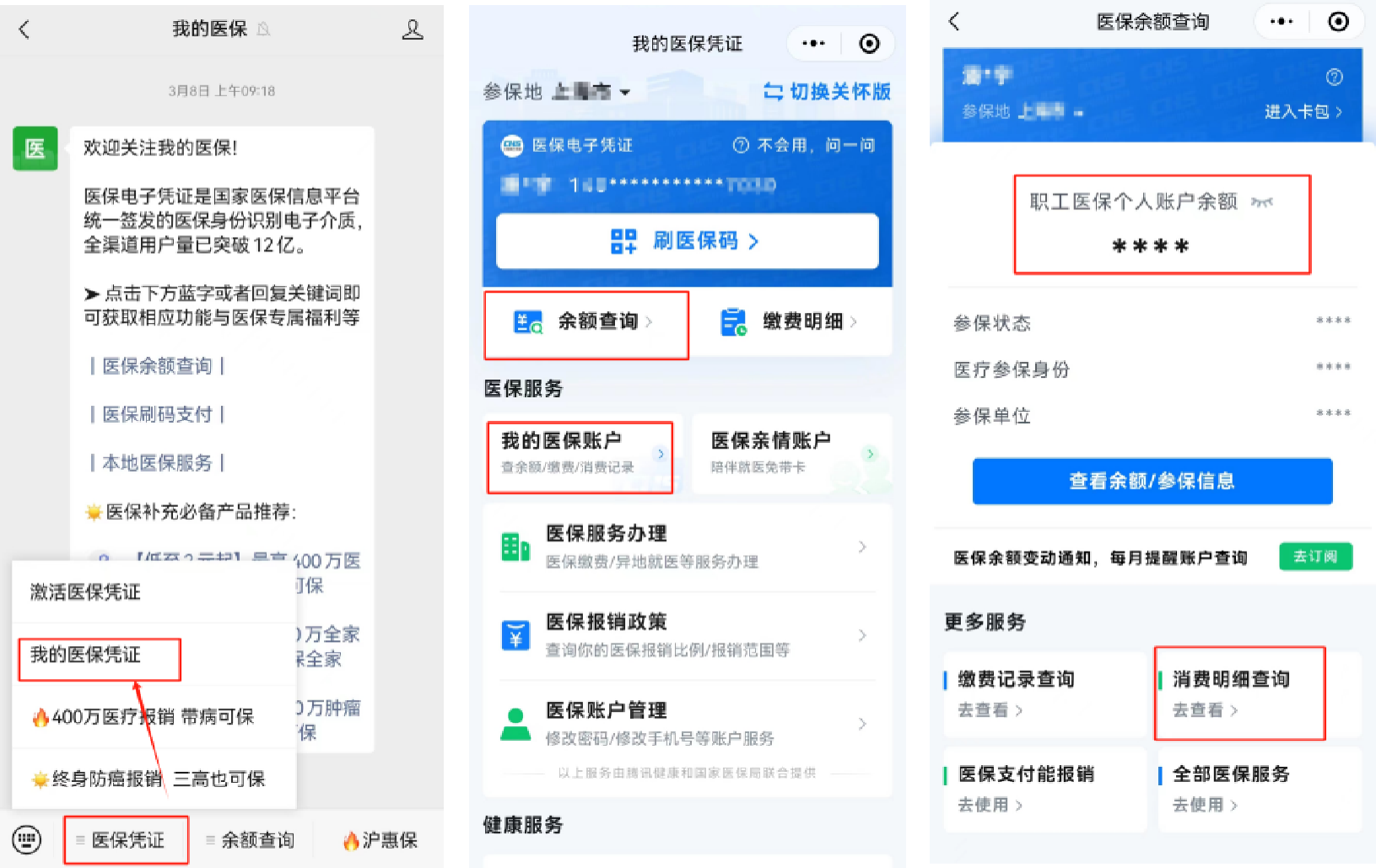Select 我的医保凭证 from the popup menu
Image resolution: width=1376 pixels, height=868 pixels.
tap(86, 655)
